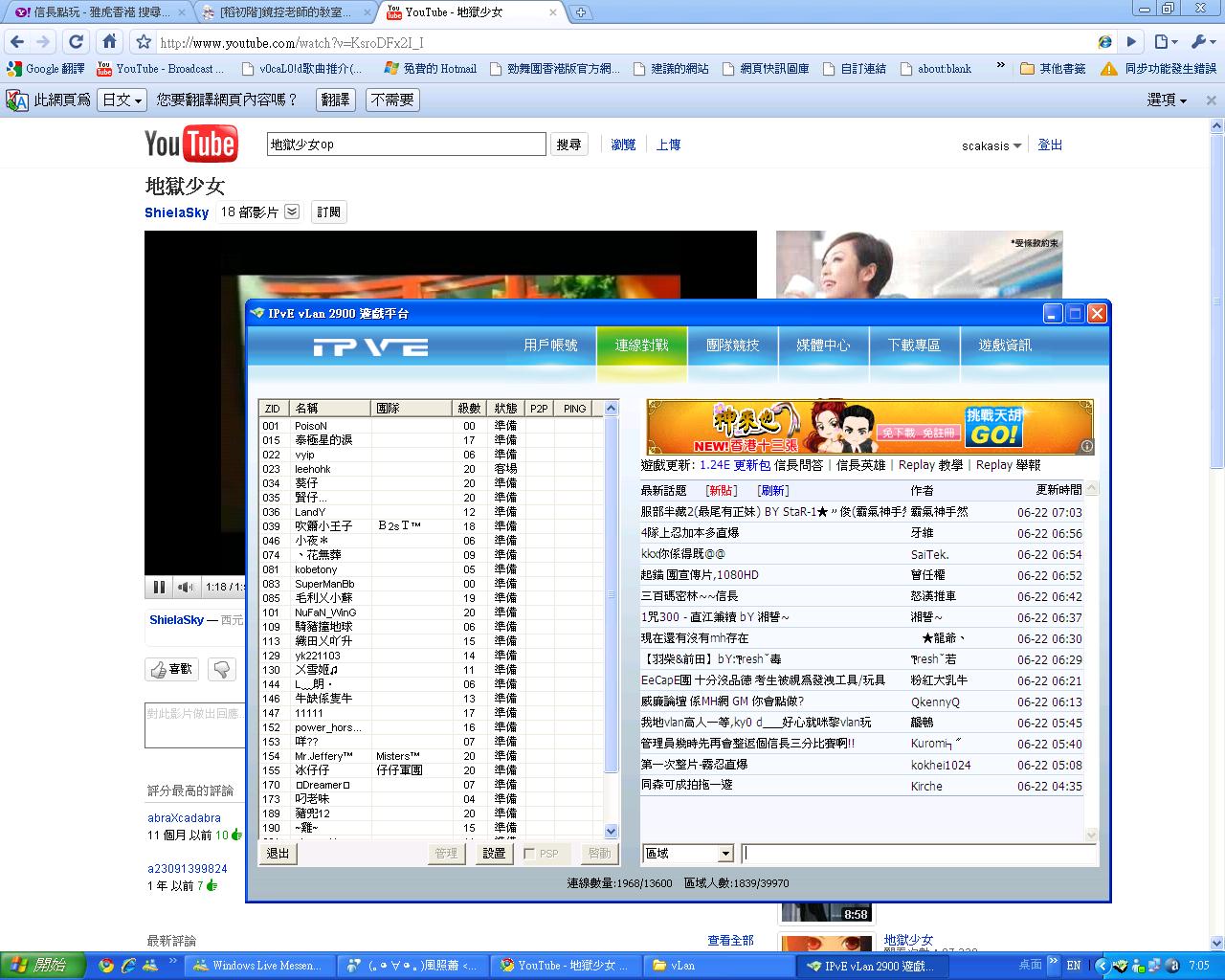
Task: Reload the YouTube page
Action: click(x=76, y=42)
